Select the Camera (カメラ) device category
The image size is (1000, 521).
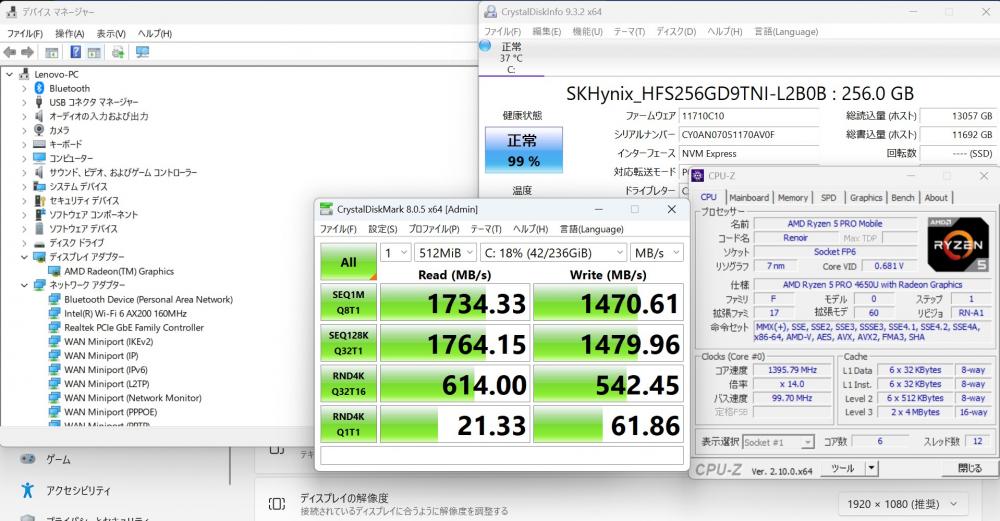pos(59,130)
